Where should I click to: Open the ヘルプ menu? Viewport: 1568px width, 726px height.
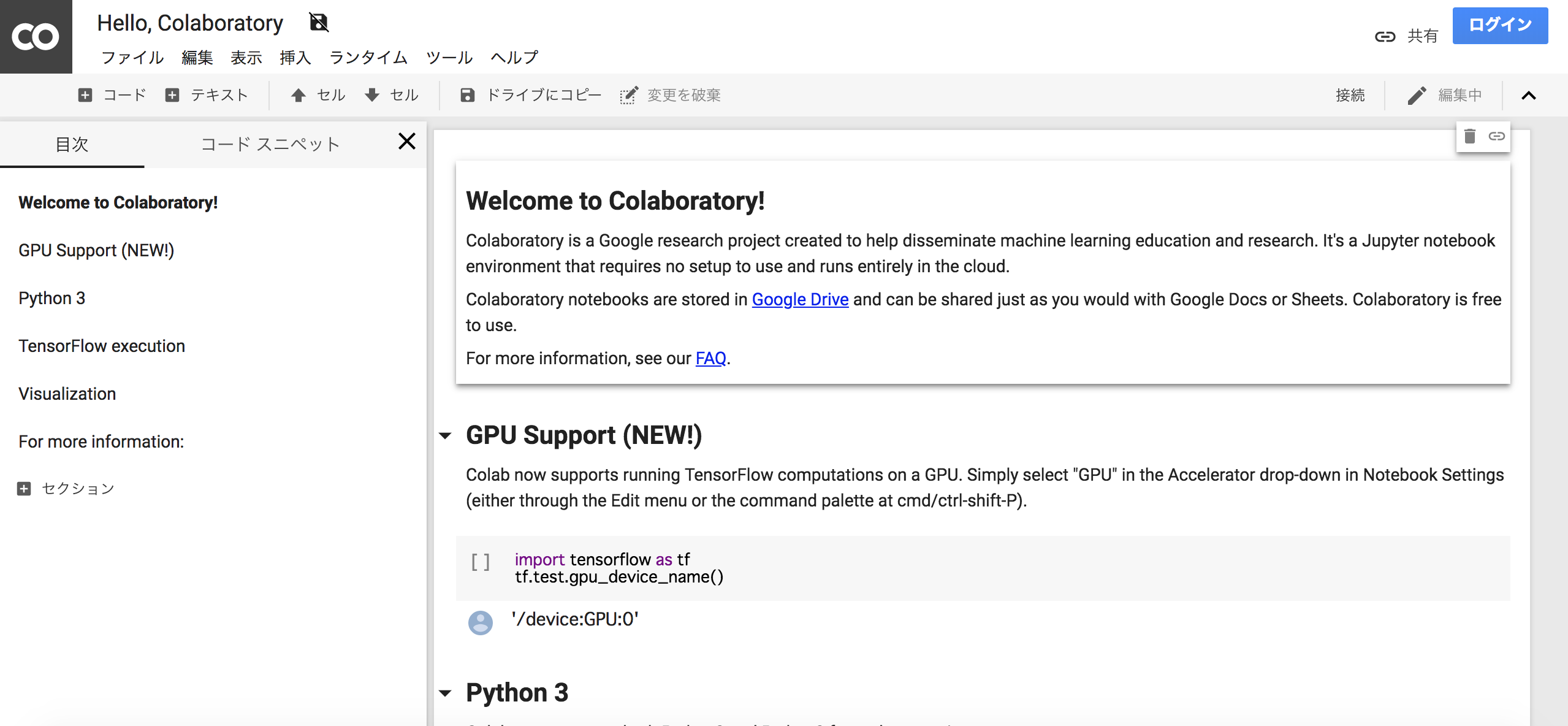point(514,58)
